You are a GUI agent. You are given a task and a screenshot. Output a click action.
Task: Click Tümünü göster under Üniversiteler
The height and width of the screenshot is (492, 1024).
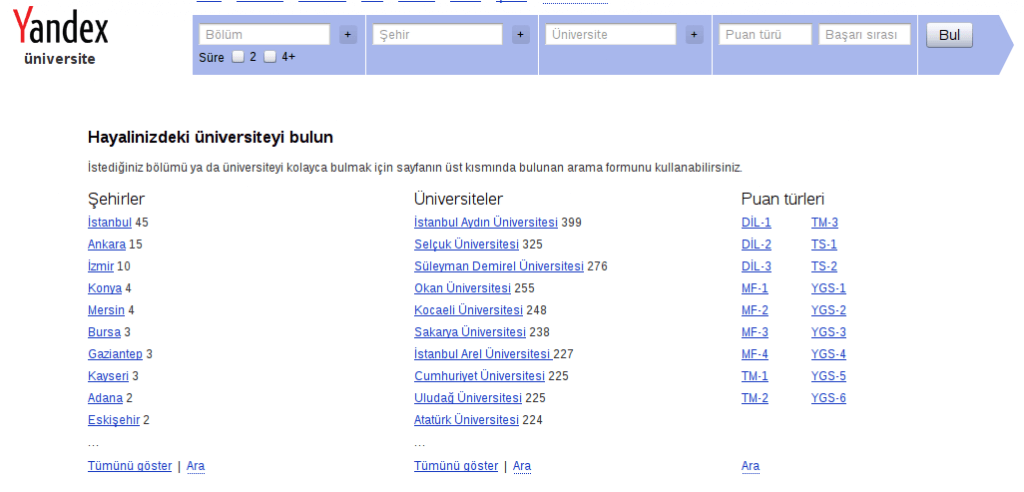(x=456, y=466)
